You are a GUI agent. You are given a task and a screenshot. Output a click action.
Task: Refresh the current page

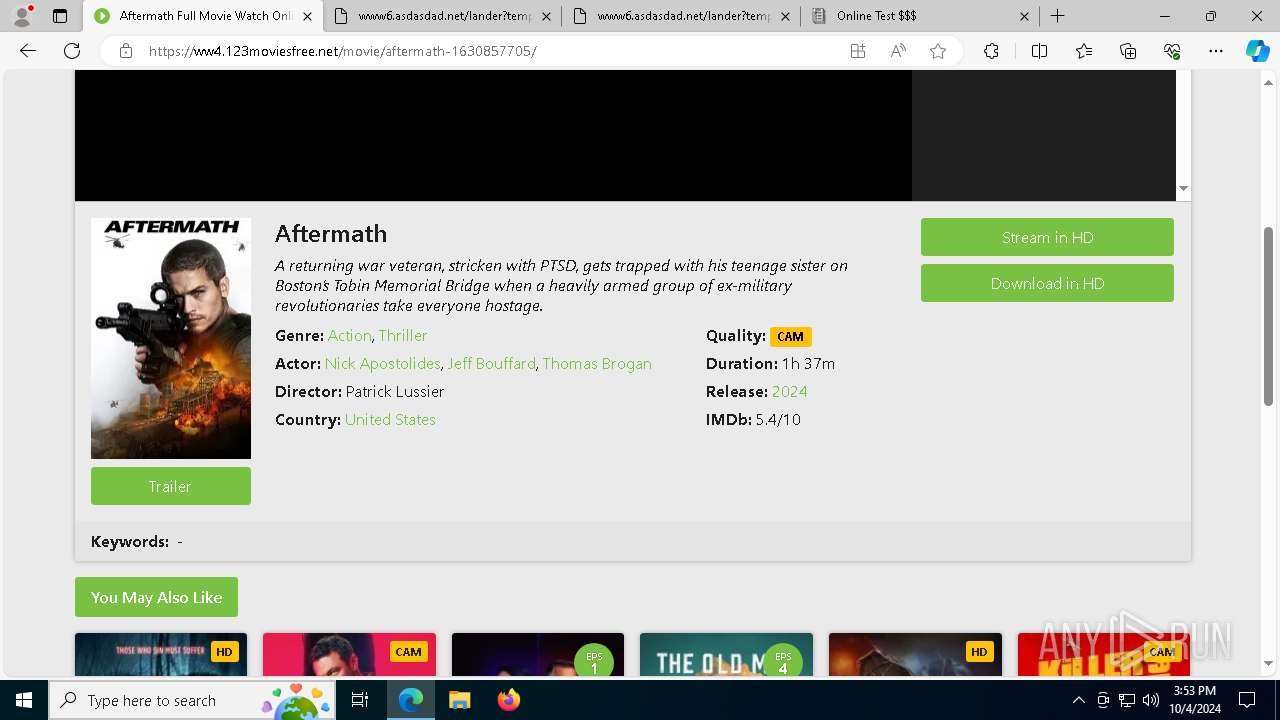[x=72, y=51]
